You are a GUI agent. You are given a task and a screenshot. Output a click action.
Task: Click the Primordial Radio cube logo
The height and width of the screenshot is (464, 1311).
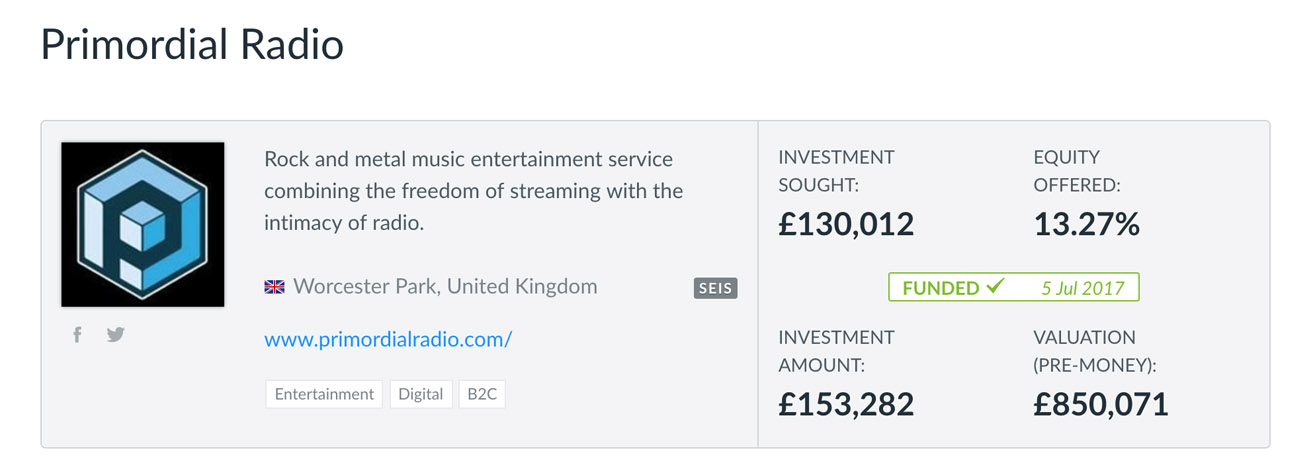(143, 224)
